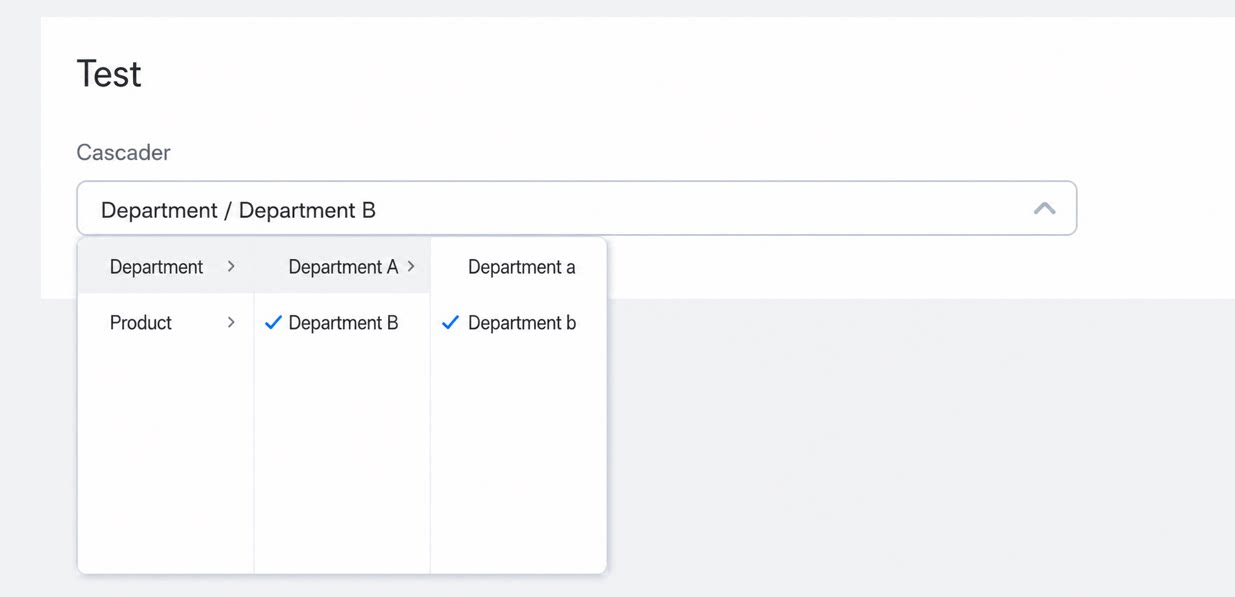Click the blue checkmark beside Department B
This screenshot has height=597, width=1235.
273,322
